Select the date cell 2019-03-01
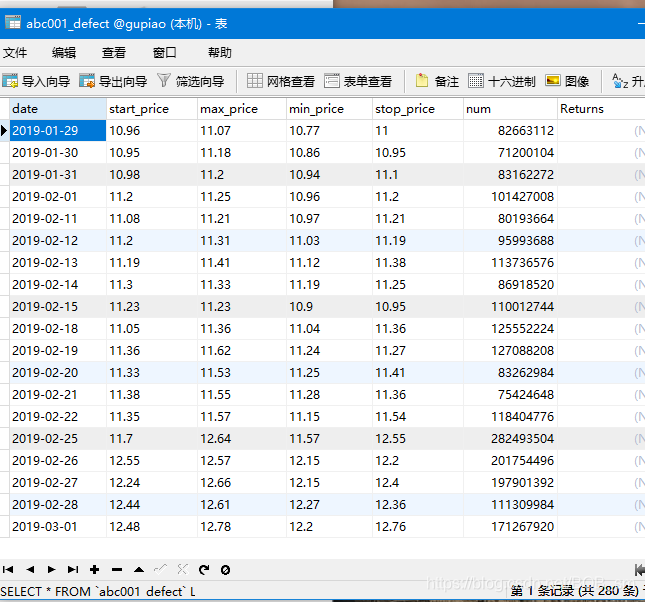This screenshot has width=645, height=602. (x=58, y=526)
